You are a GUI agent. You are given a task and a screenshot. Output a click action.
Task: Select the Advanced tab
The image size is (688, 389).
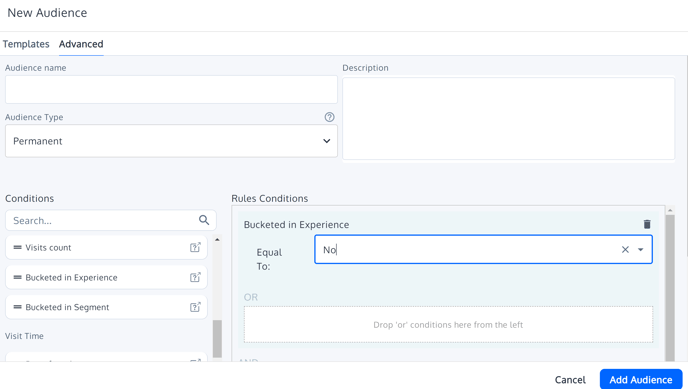coord(81,44)
